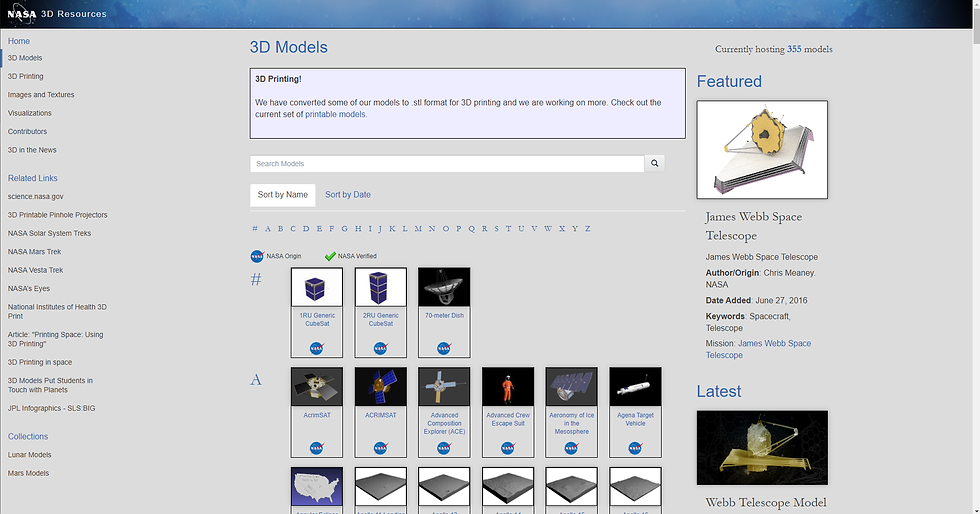
Task: Click the NASA Verified green checkmark
Action: click(331, 256)
